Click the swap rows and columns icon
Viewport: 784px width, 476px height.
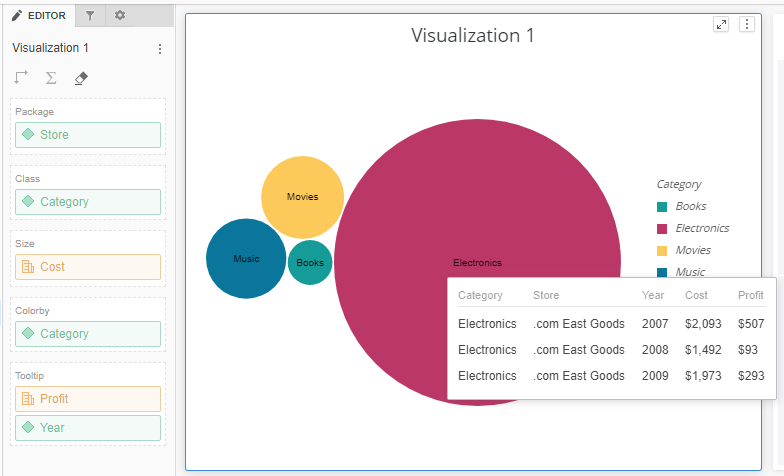[22, 78]
